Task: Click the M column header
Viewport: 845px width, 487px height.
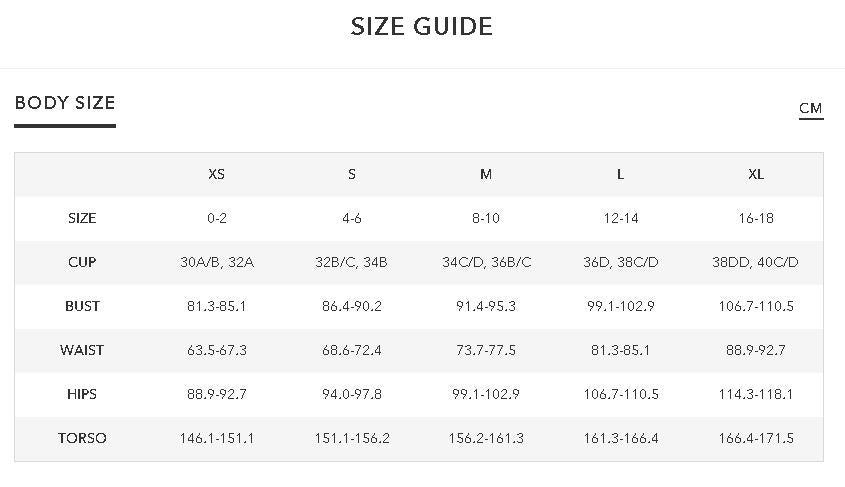Action: 486,174
